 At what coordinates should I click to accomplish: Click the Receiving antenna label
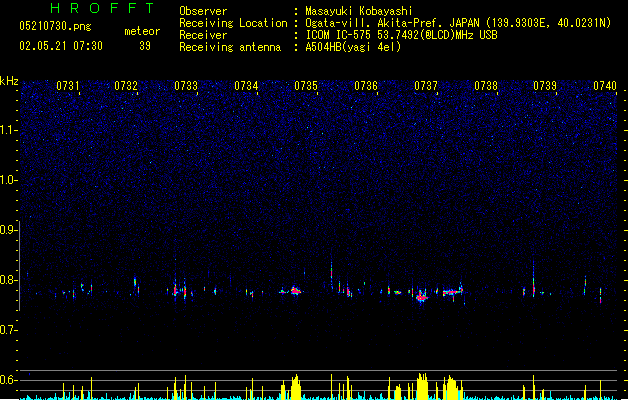click(x=230, y=47)
